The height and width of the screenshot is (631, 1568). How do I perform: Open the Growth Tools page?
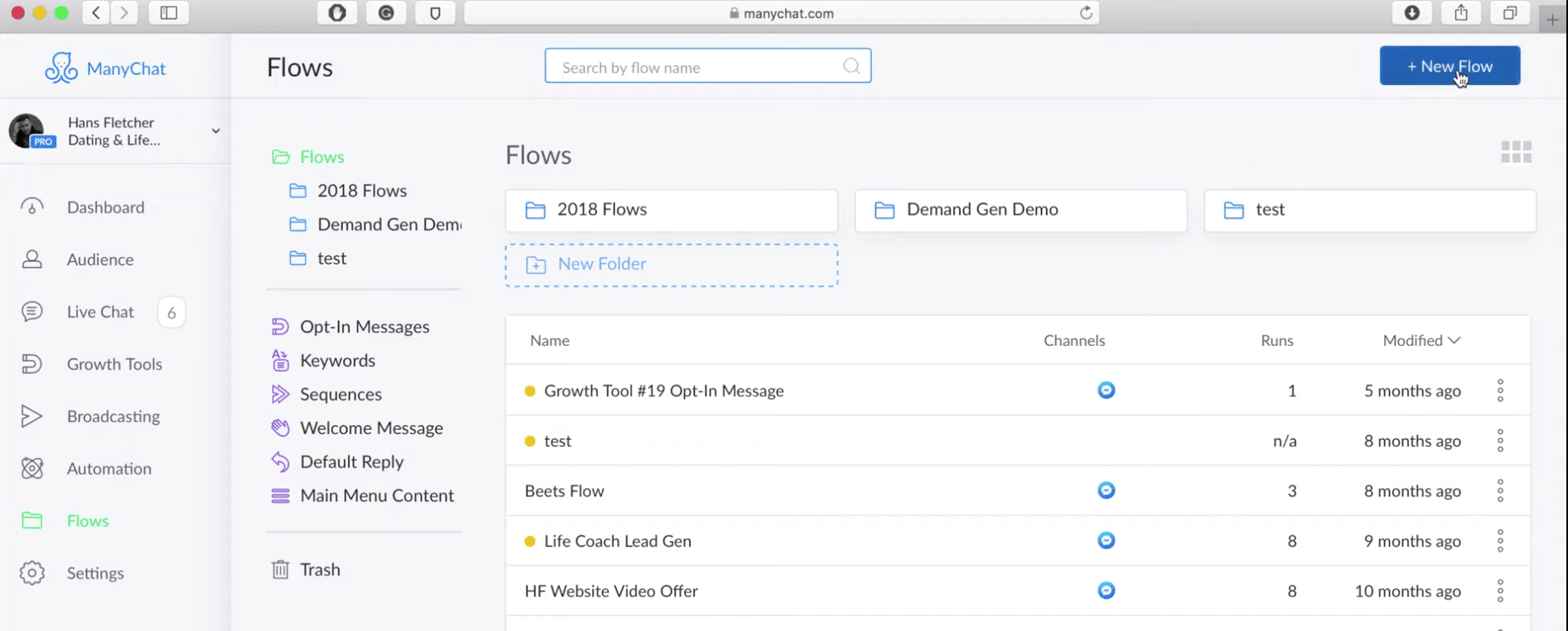115,364
